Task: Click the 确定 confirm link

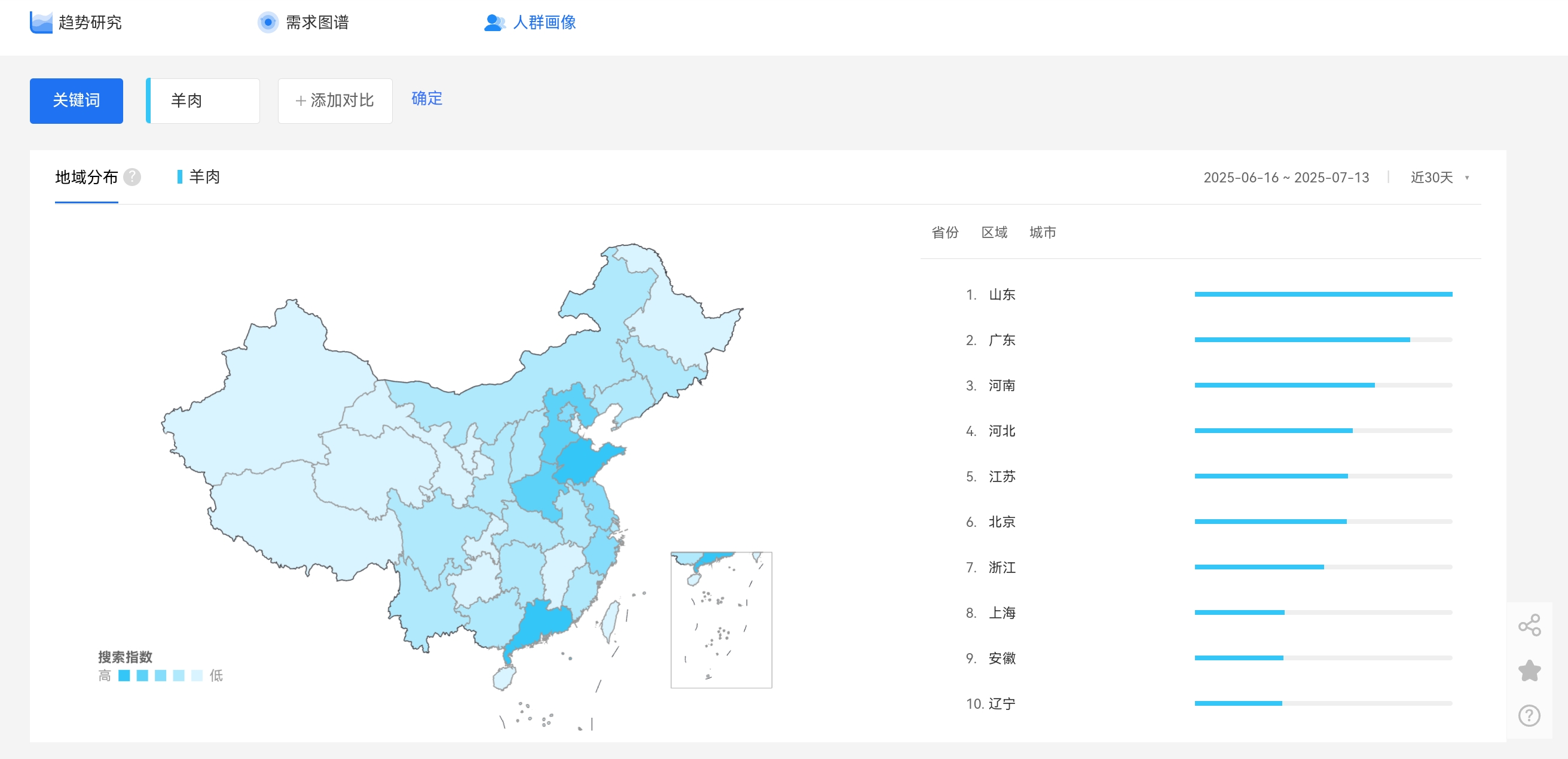Action: (426, 99)
